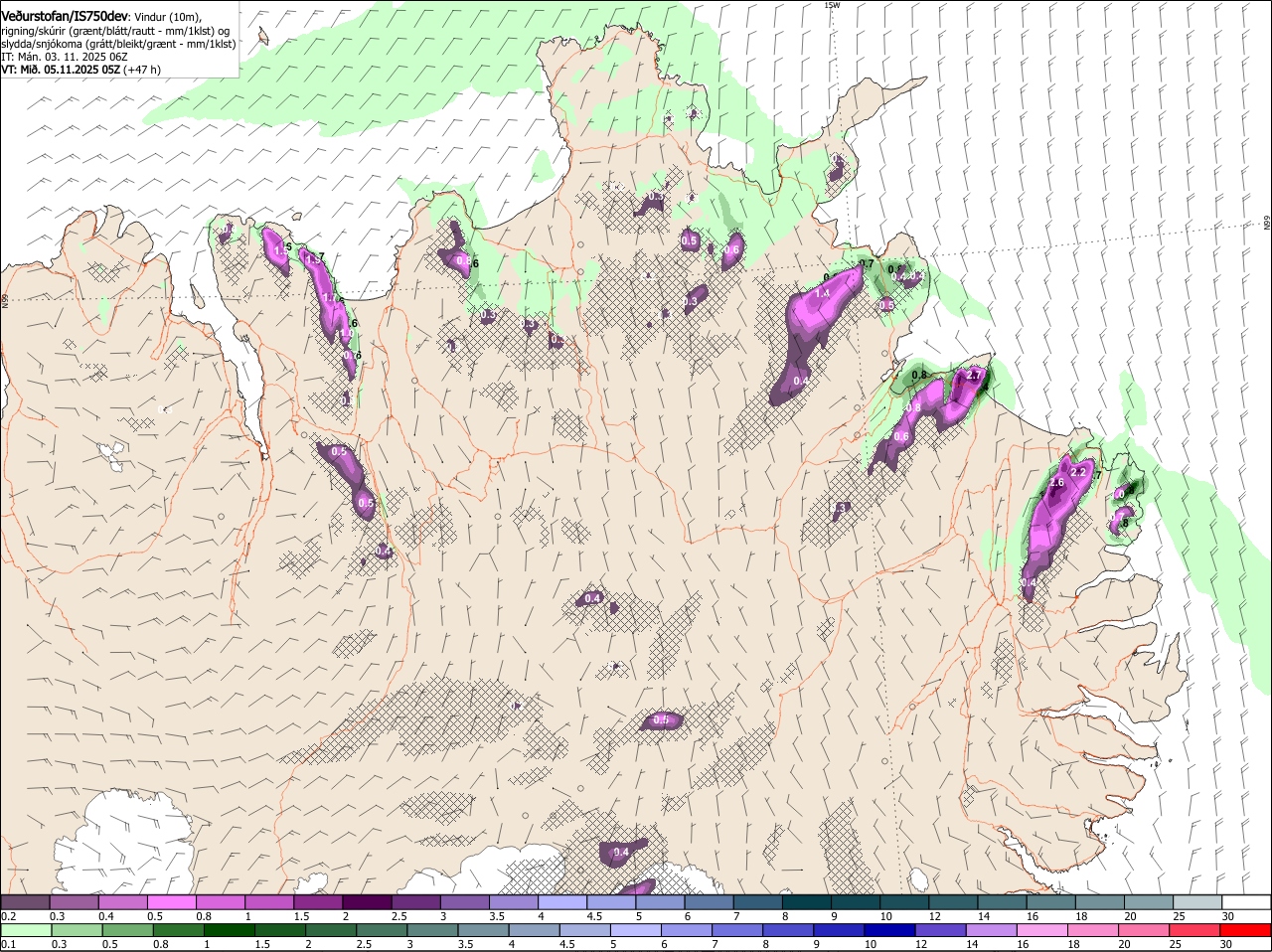Select lower legend swatch starting at 18
Viewport: 1272px width, 952px height.
[1092, 930]
